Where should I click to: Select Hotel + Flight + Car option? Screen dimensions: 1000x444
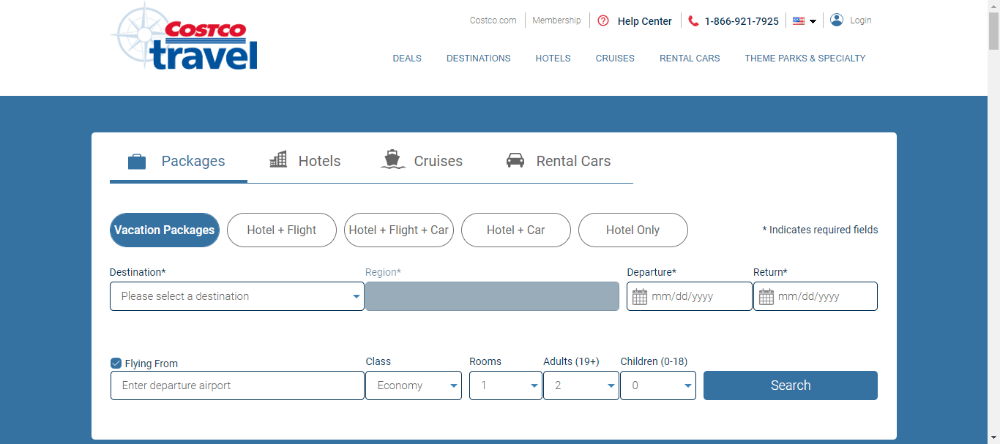point(399,230)
